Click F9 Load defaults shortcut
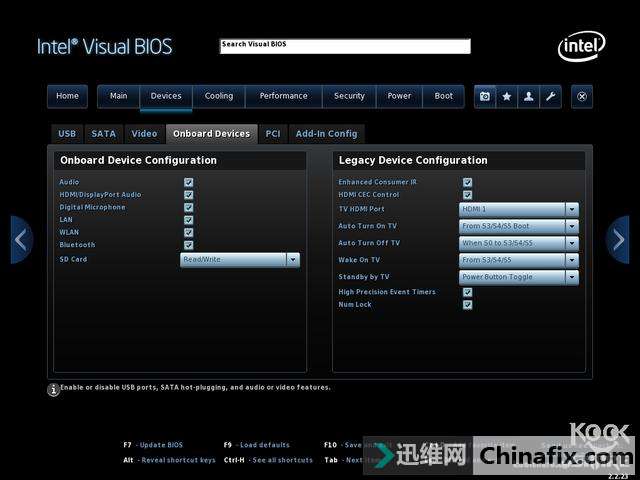This screenshot has width=640, height=480. (x=257, y=445)
